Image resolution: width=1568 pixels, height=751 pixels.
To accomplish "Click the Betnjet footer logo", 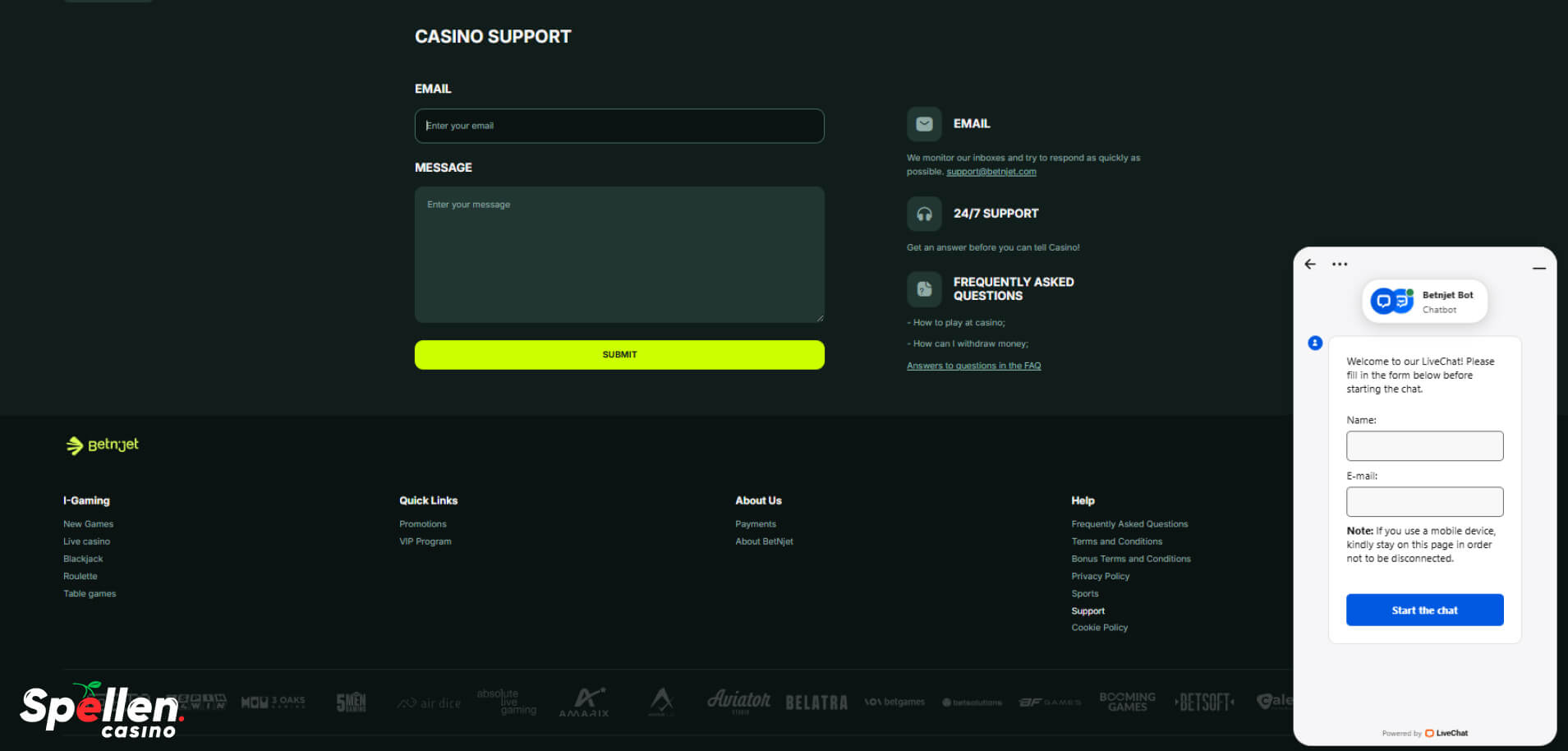I will pyautogui.click(x=103, y=445).
